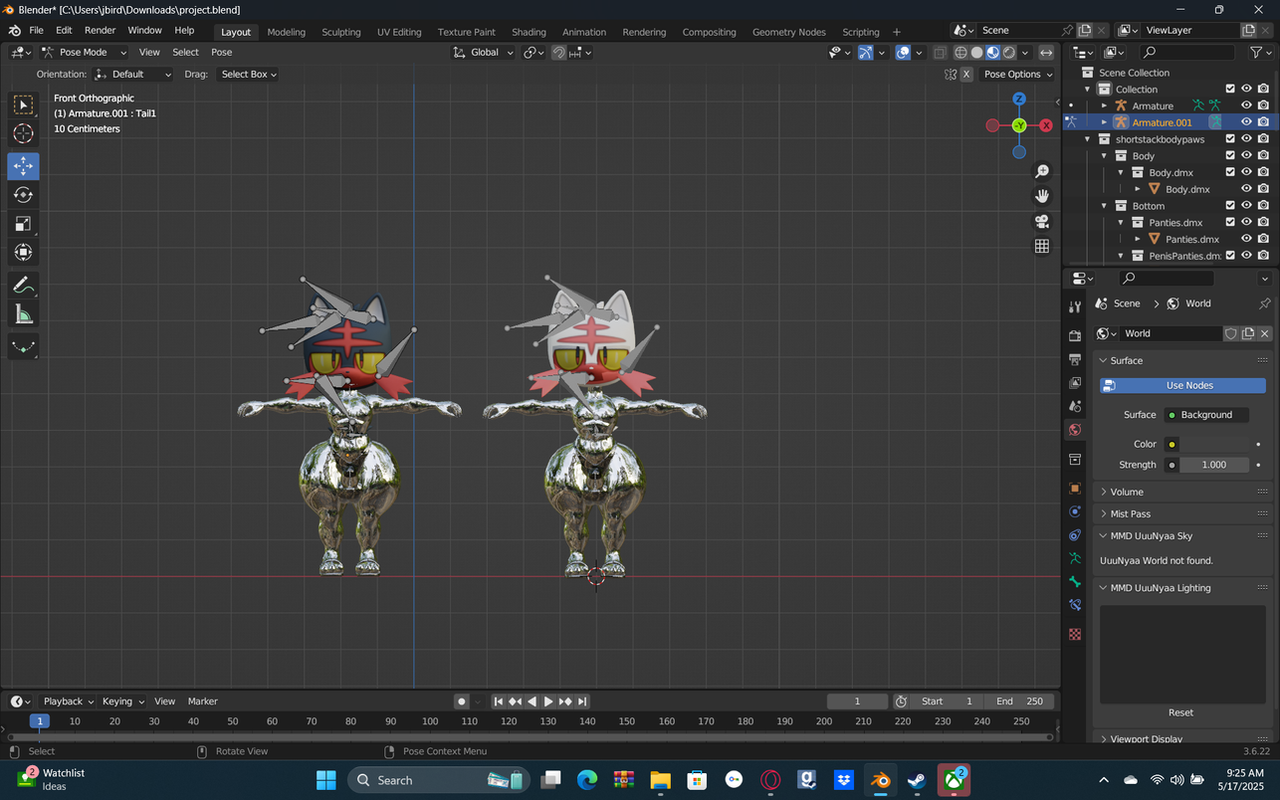Select the Transform tool in toolbar

23,253
